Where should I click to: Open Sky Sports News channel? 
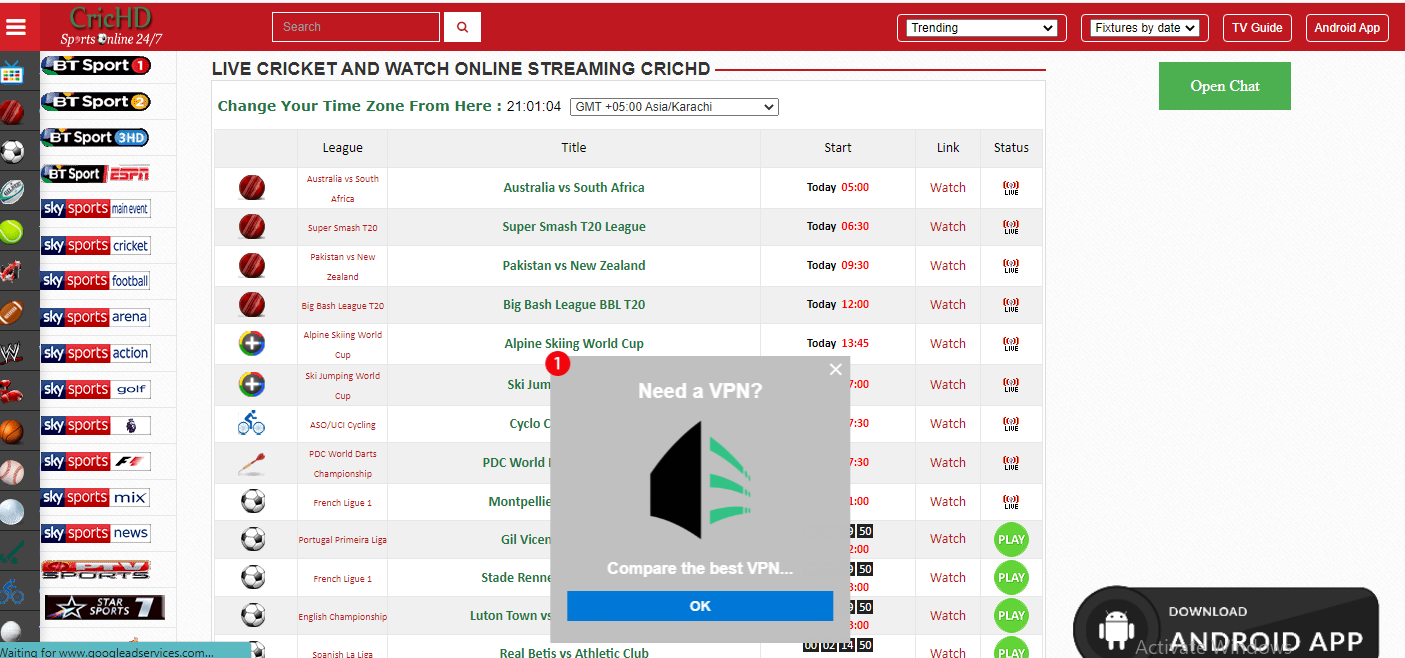pos(96,533)
